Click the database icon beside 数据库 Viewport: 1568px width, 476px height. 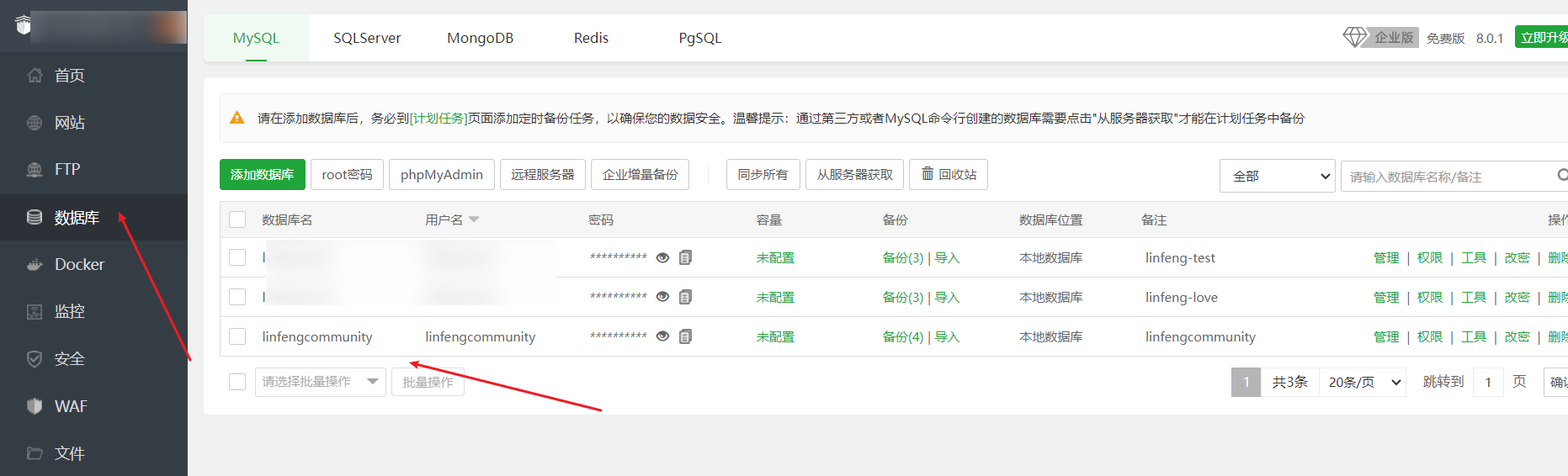tap(35, 217)
